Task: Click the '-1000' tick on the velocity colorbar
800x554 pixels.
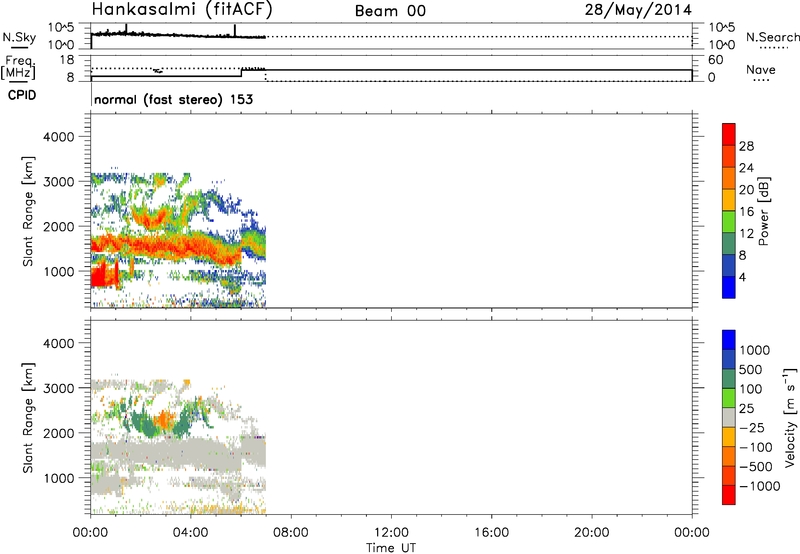Action: coord(759,486)
